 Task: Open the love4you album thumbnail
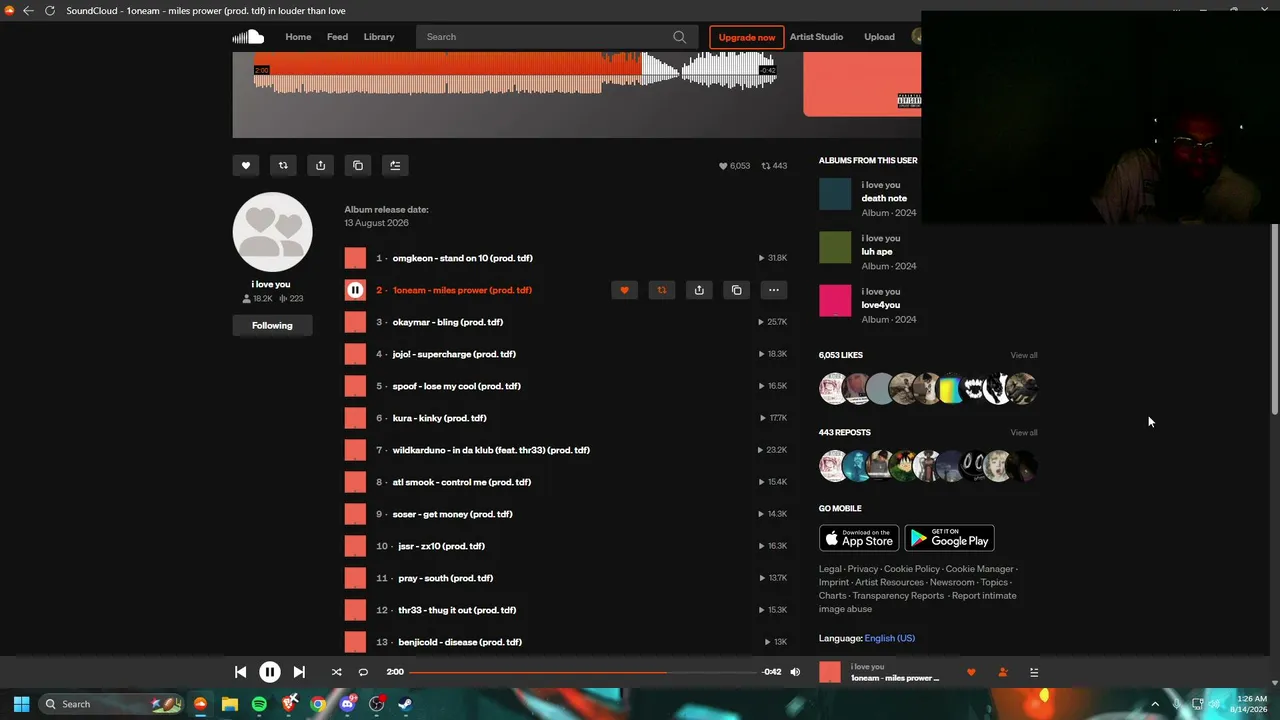pyautogui.click(x=835, y=301)
